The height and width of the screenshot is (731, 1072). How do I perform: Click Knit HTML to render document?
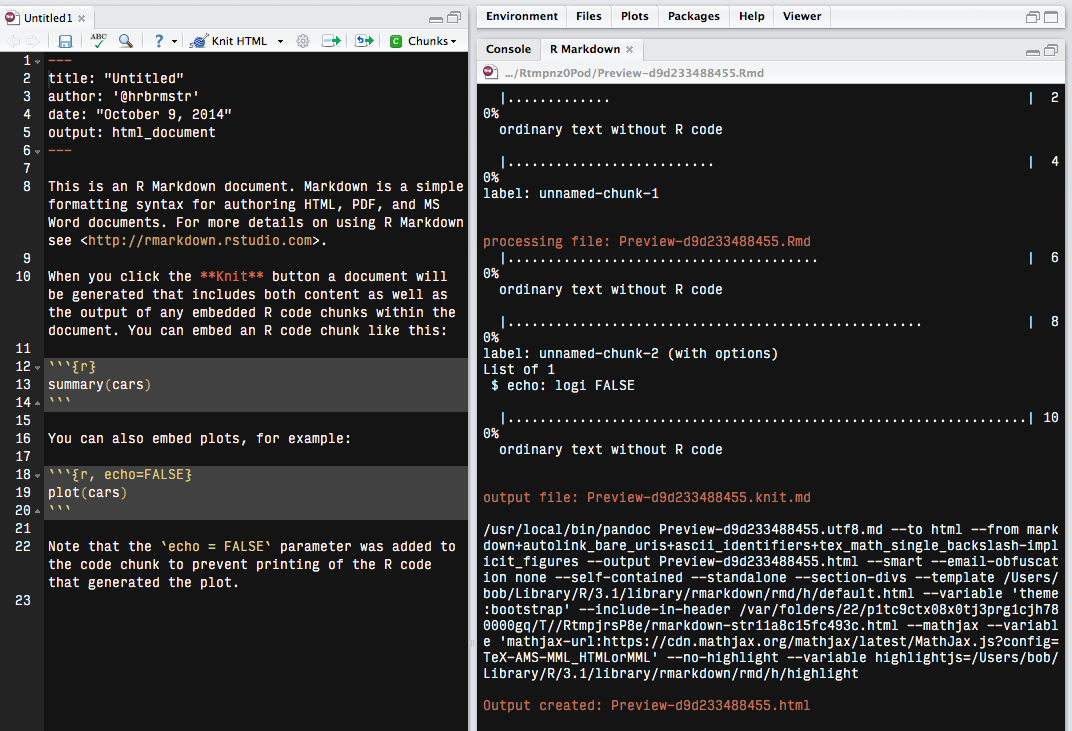[x=228, y=41]
